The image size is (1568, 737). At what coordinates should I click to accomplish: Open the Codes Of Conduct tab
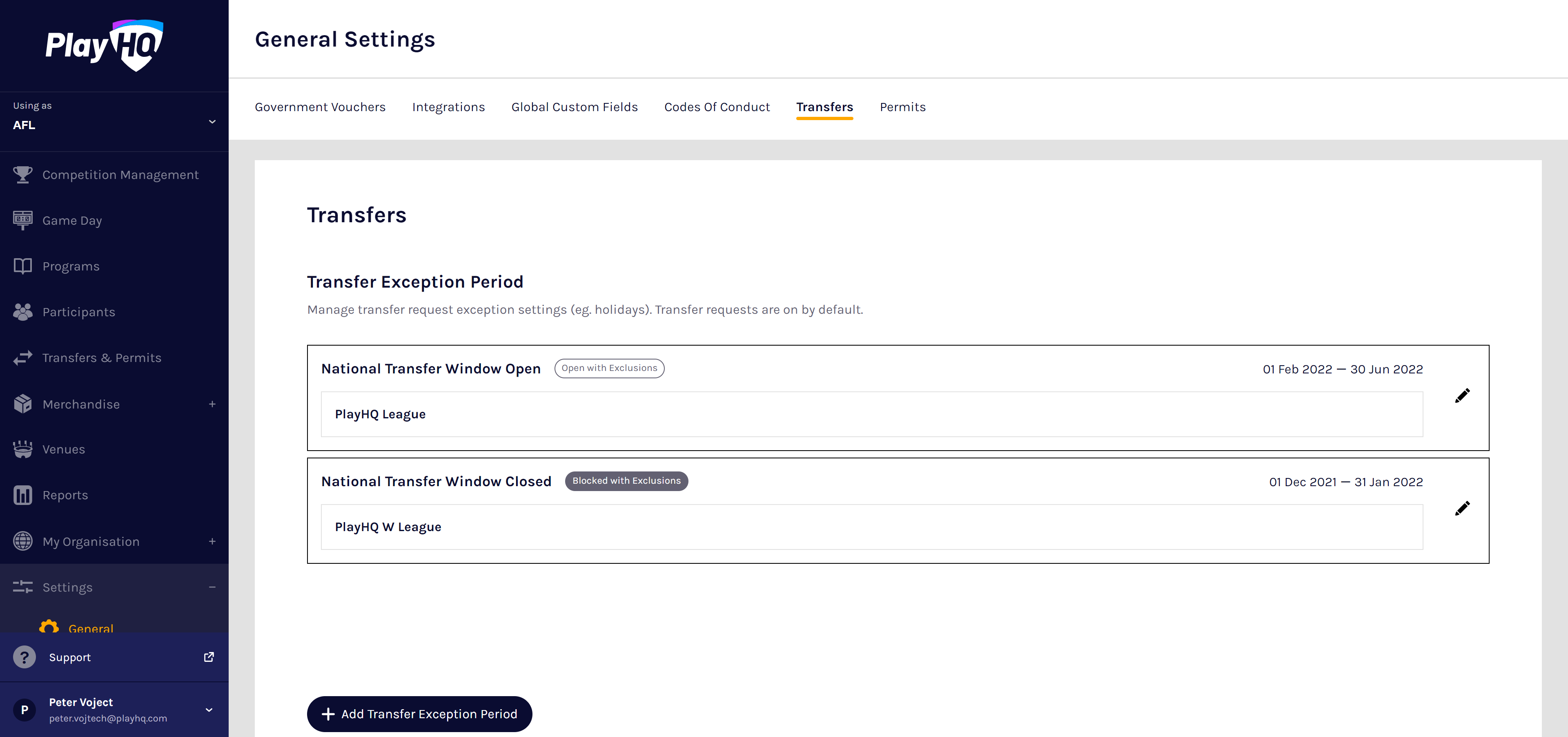717,107
